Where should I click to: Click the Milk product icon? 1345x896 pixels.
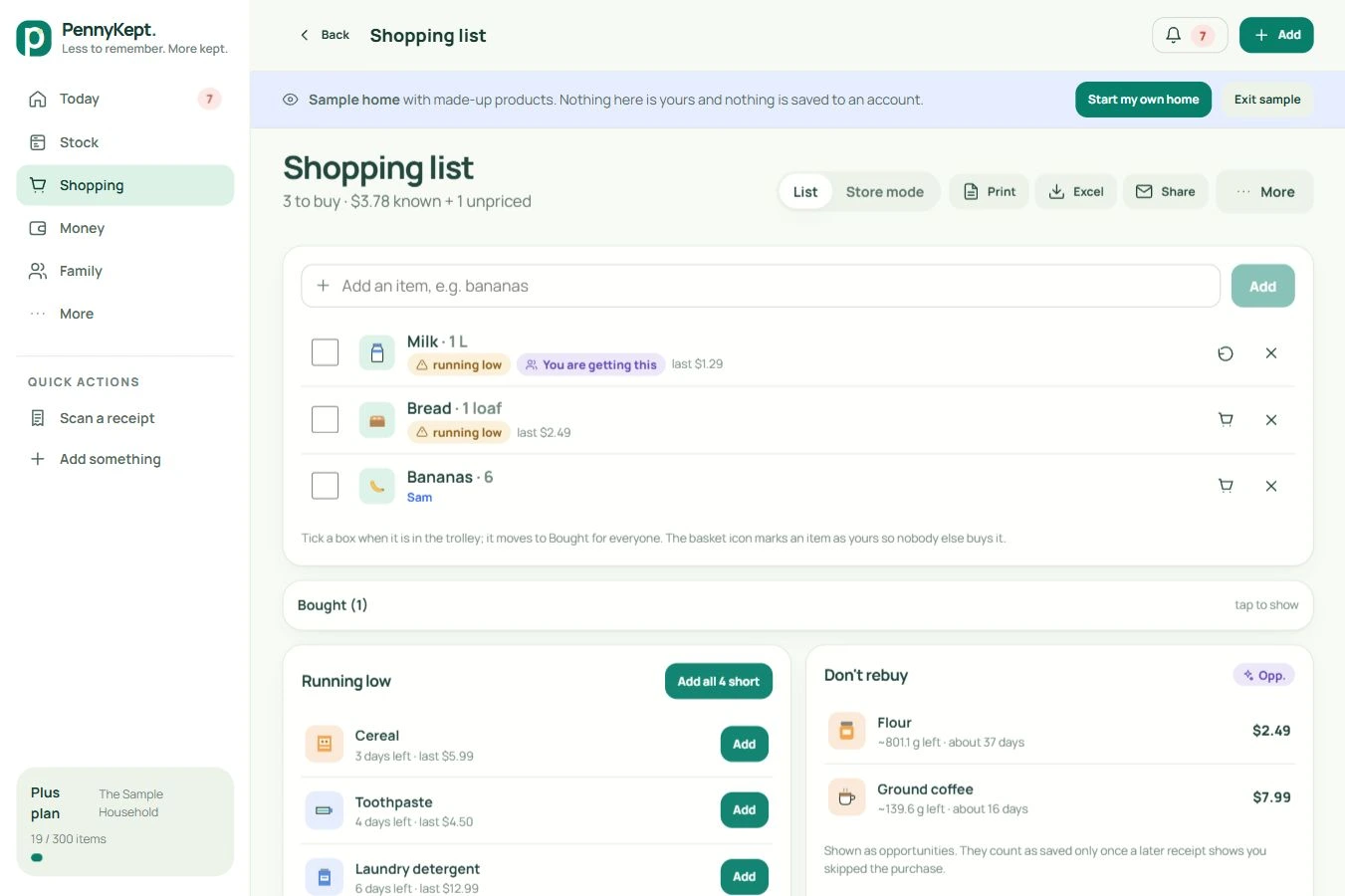click(376, 352)
